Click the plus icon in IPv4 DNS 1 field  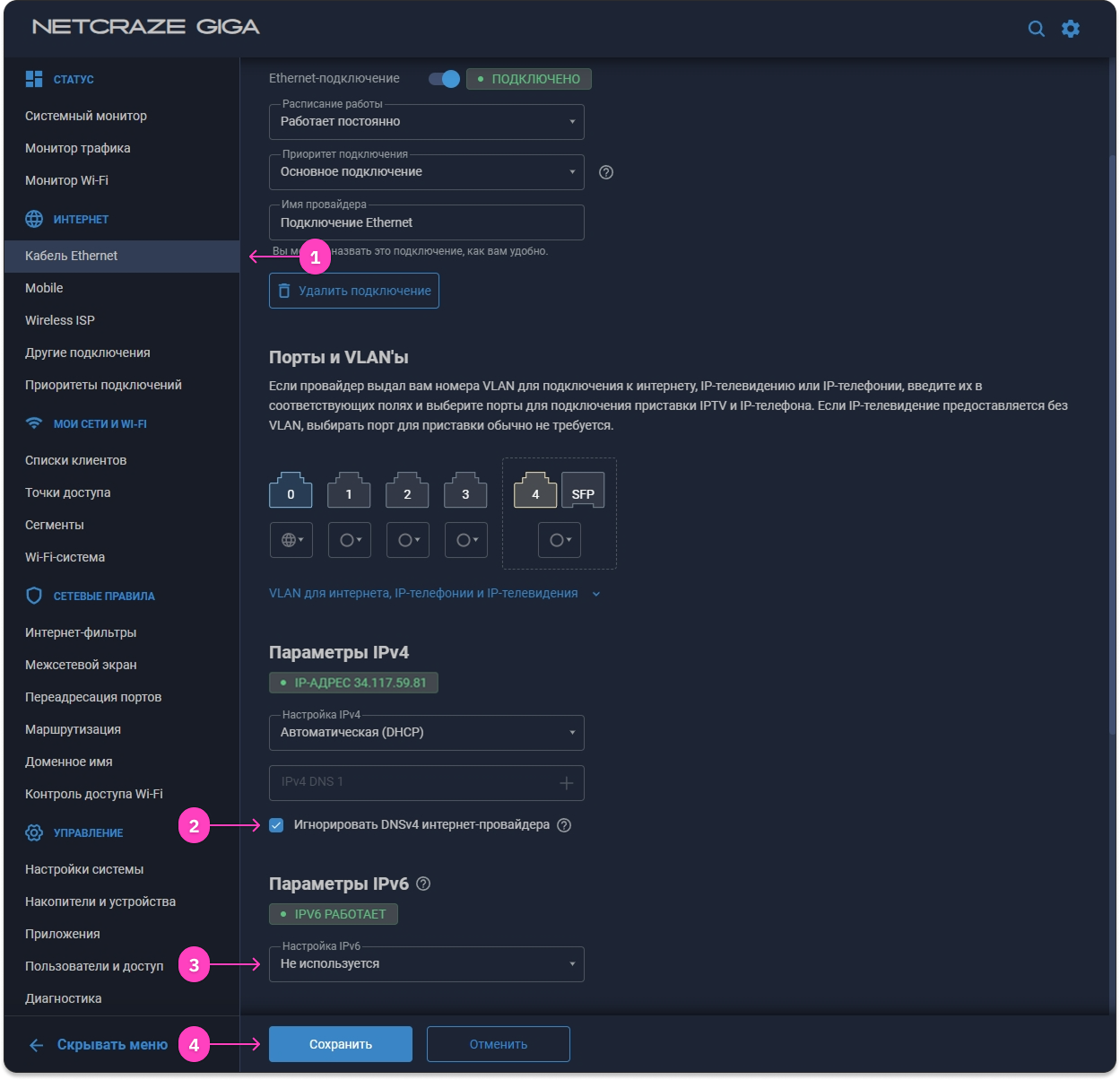coord(566,783)
